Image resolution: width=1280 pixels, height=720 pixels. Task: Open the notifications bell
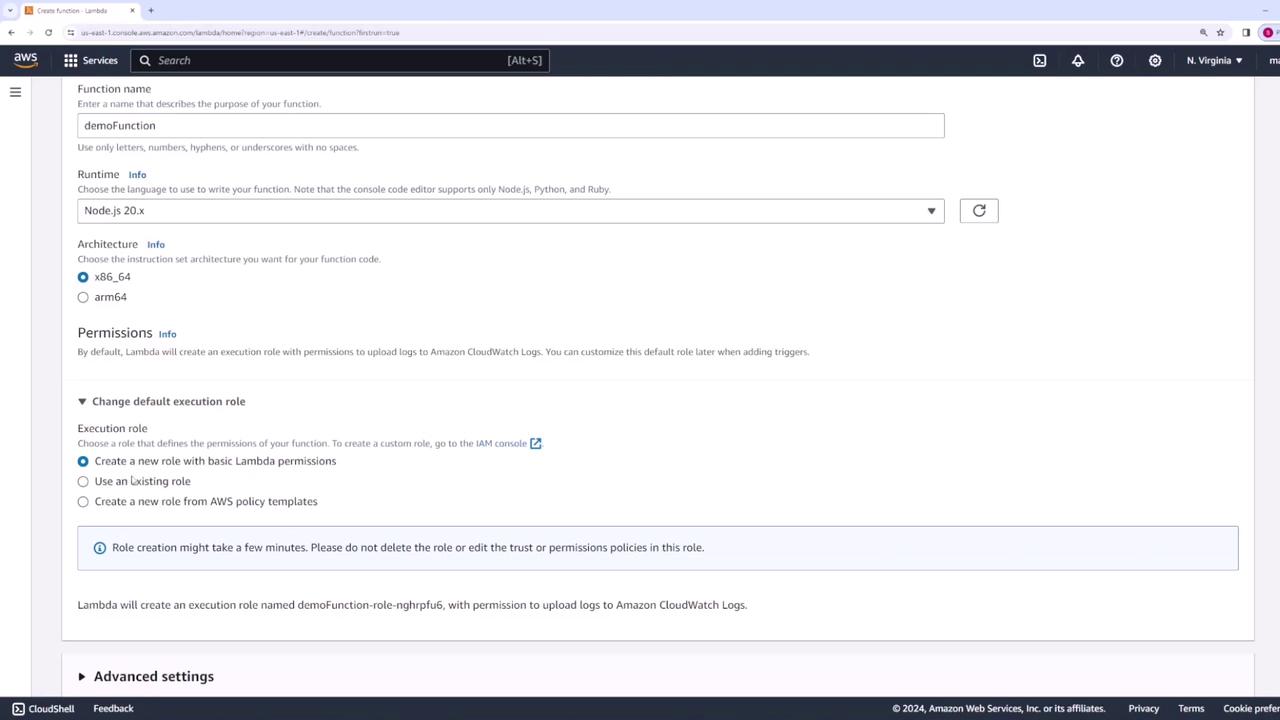tap(1078, 60)
